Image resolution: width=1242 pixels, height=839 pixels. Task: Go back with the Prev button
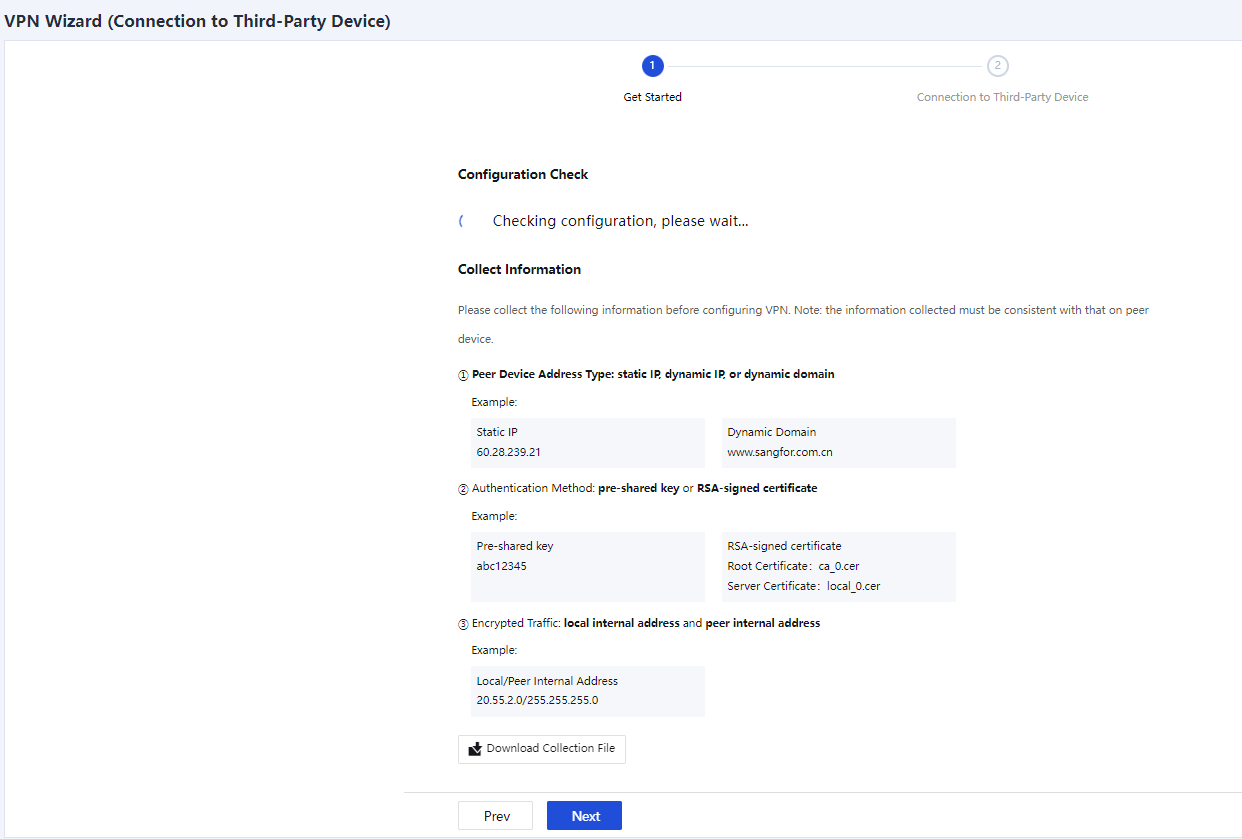point(496,816)
